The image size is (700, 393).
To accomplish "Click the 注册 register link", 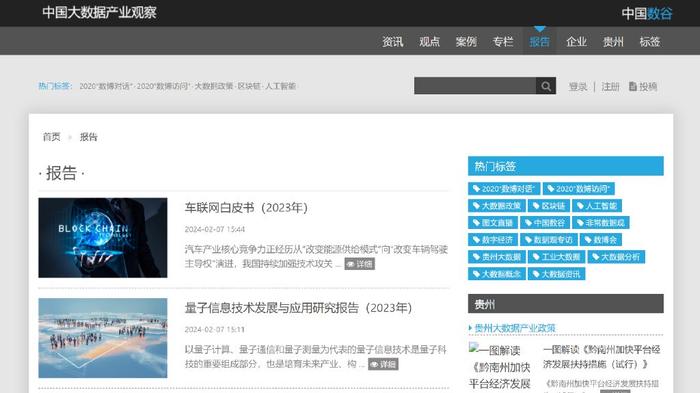I will pyautogui.click(x=610, y=87).
